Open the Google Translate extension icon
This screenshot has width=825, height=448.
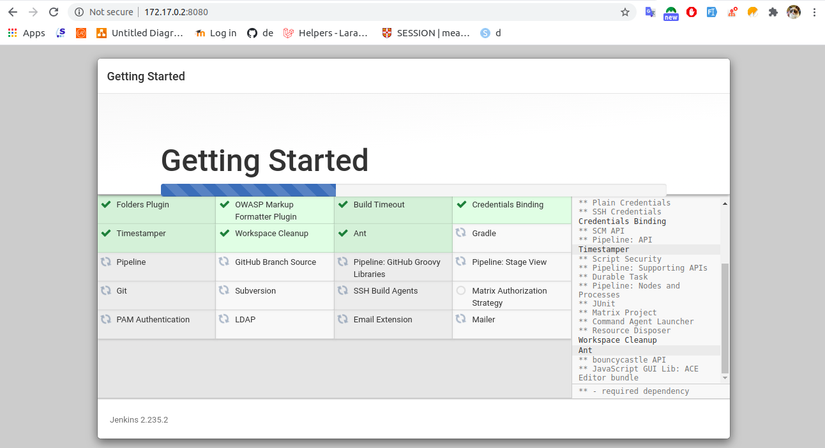(x=650, y=12)
